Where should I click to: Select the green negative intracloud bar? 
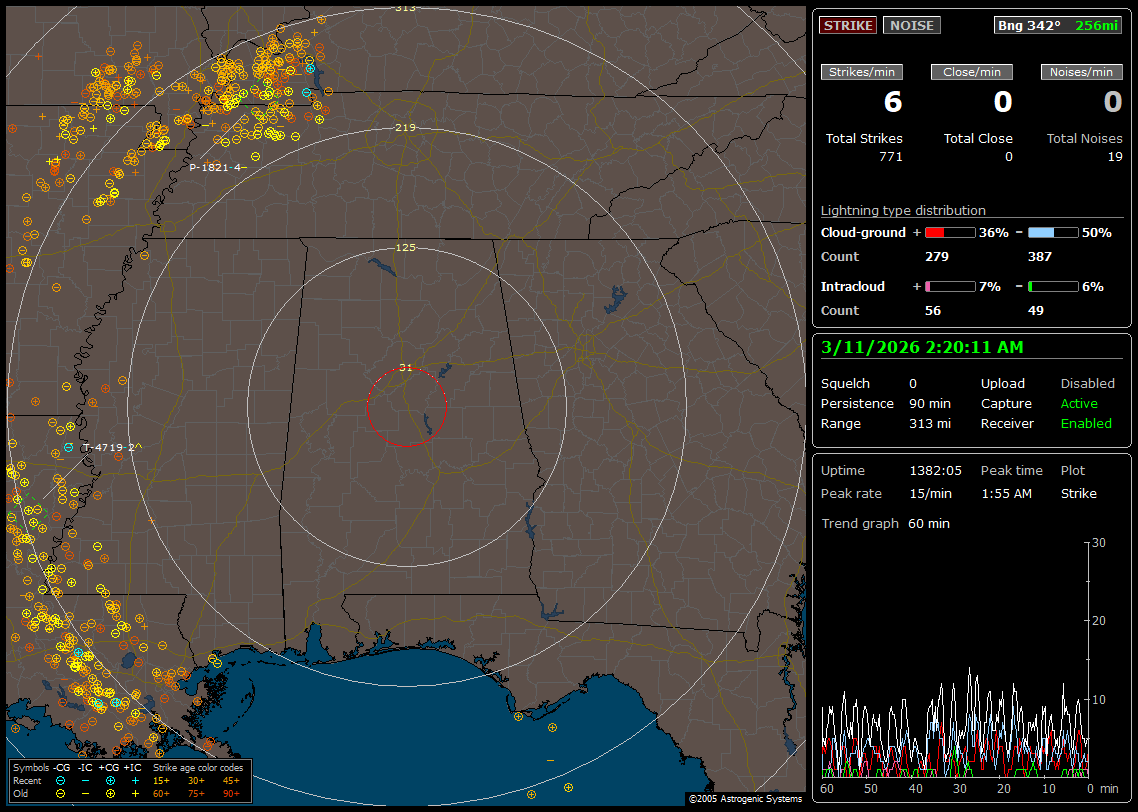(x=1053, y=287)
